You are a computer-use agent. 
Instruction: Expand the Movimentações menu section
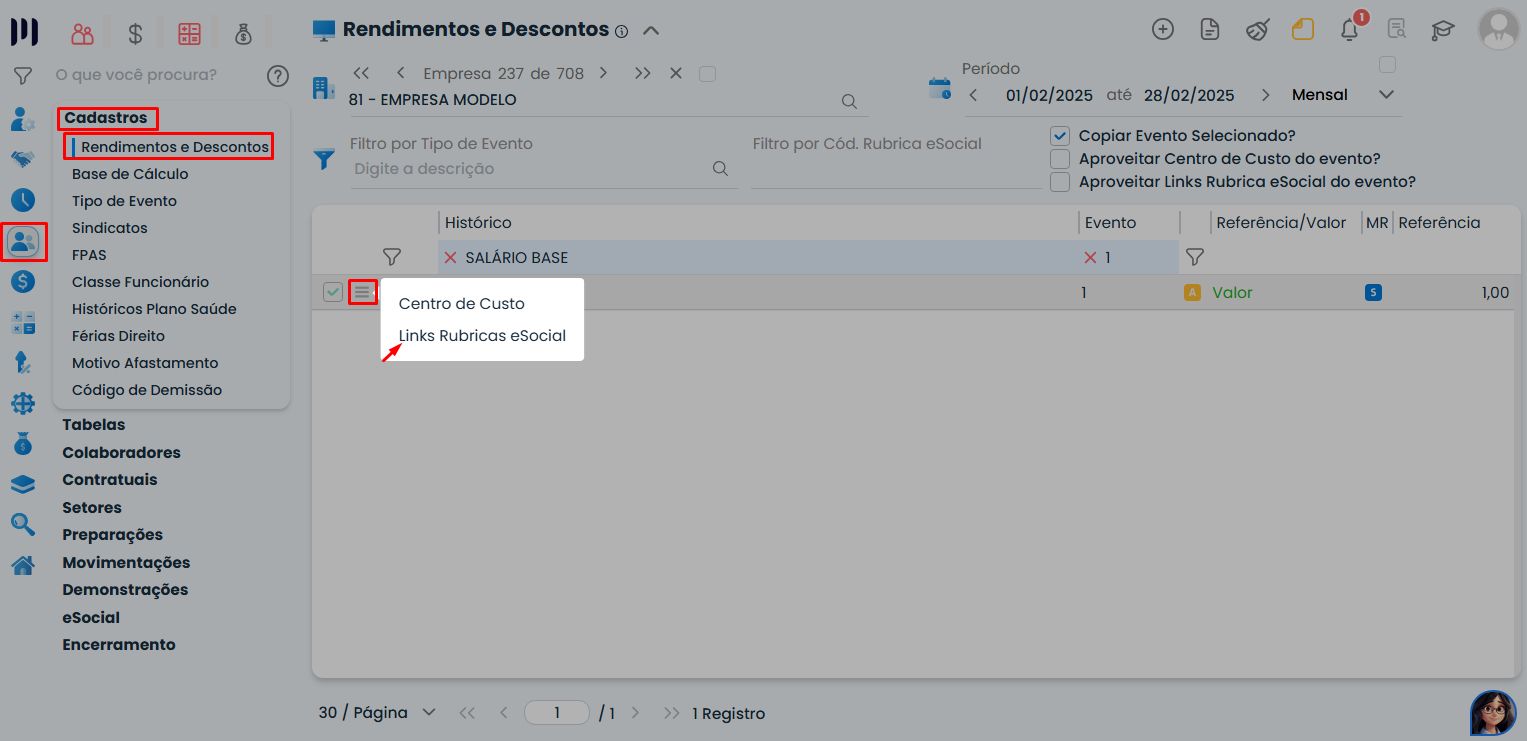(126, 562)
